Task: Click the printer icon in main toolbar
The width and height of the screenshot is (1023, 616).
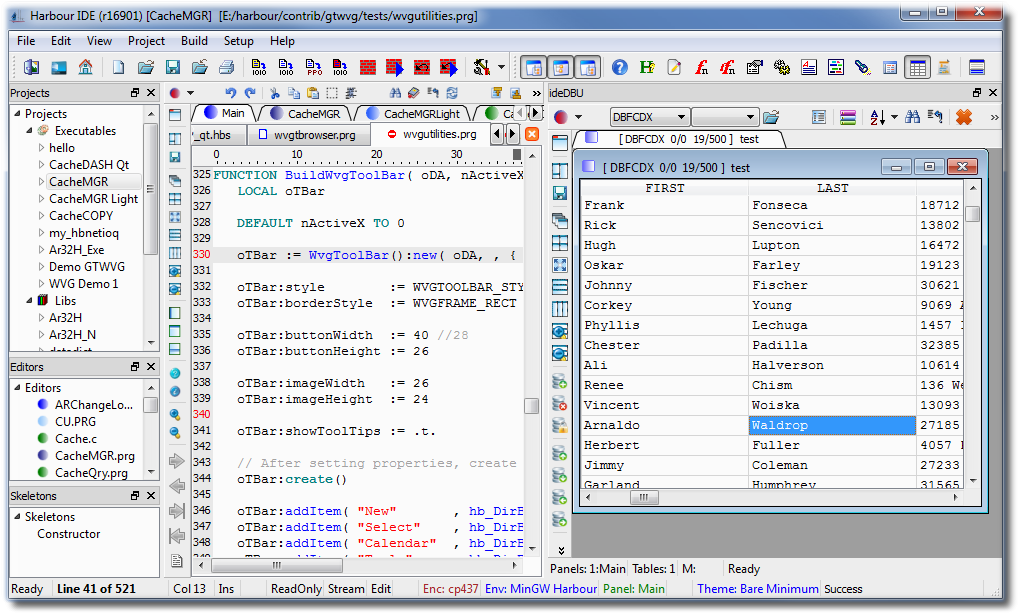Action: (226, 68)
